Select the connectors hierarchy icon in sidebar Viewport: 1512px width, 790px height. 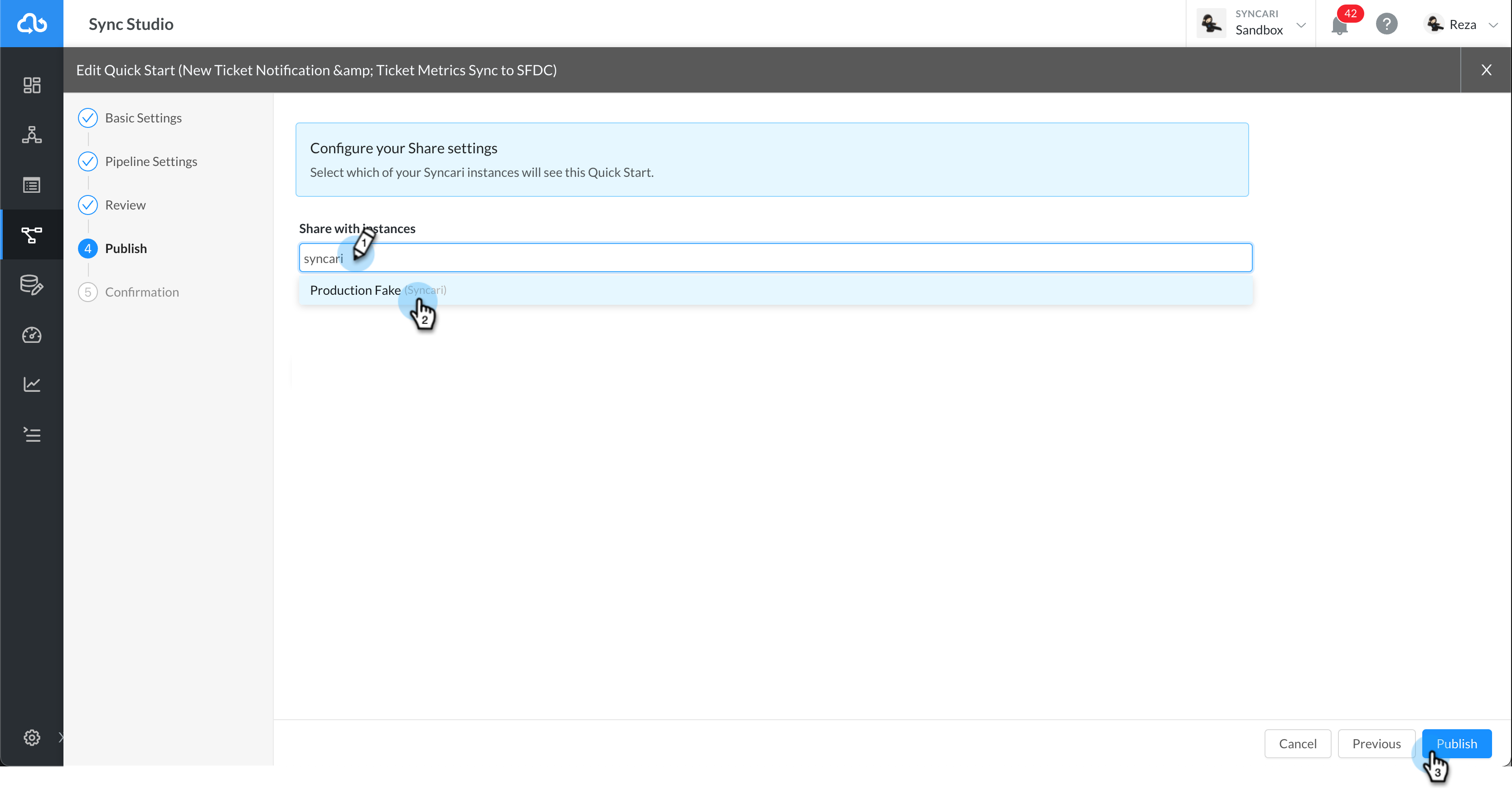pyautogui.click(x=32, y=135)
